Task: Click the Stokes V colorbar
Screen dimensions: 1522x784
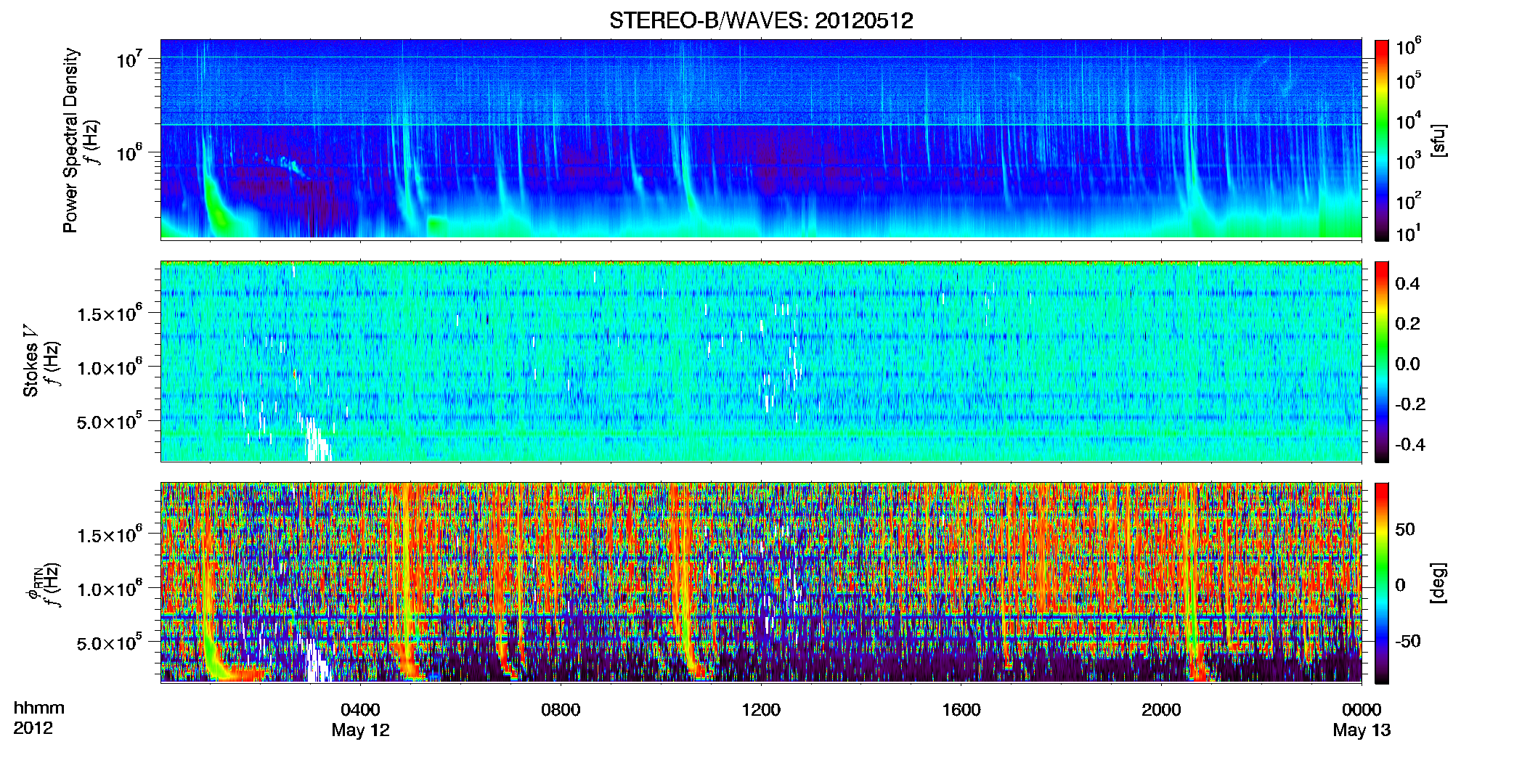Action: point(1382,362)
